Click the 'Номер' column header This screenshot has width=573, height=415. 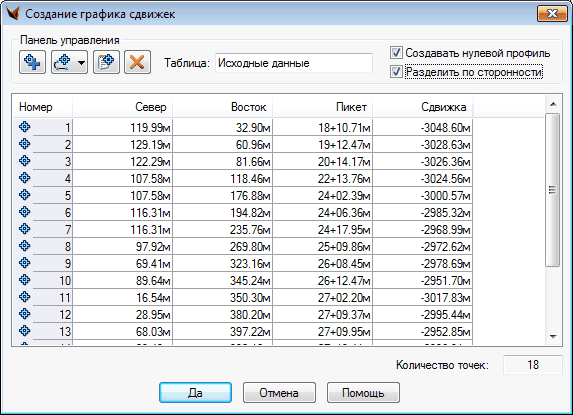(43, 107)
